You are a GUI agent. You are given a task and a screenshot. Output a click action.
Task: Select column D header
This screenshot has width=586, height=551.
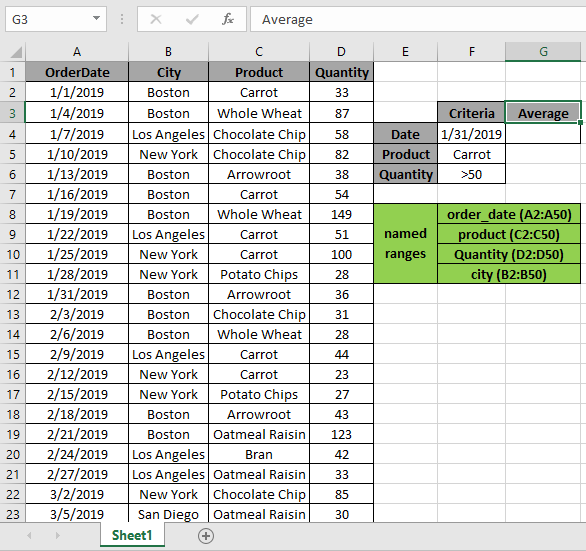click(x=341, y=52)
